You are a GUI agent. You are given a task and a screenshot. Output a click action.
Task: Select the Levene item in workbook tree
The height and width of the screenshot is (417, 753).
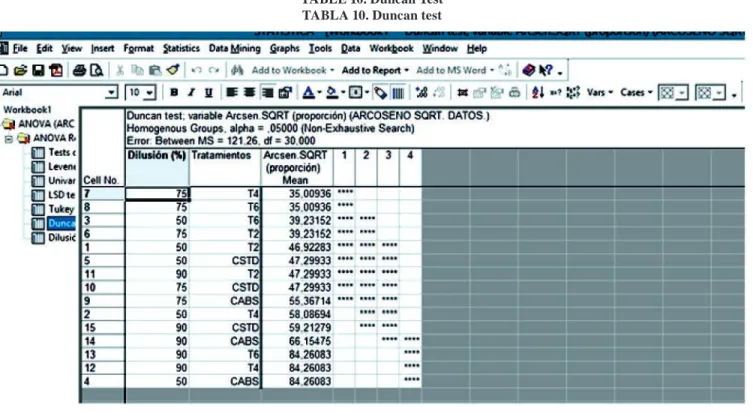pos(54,167)
